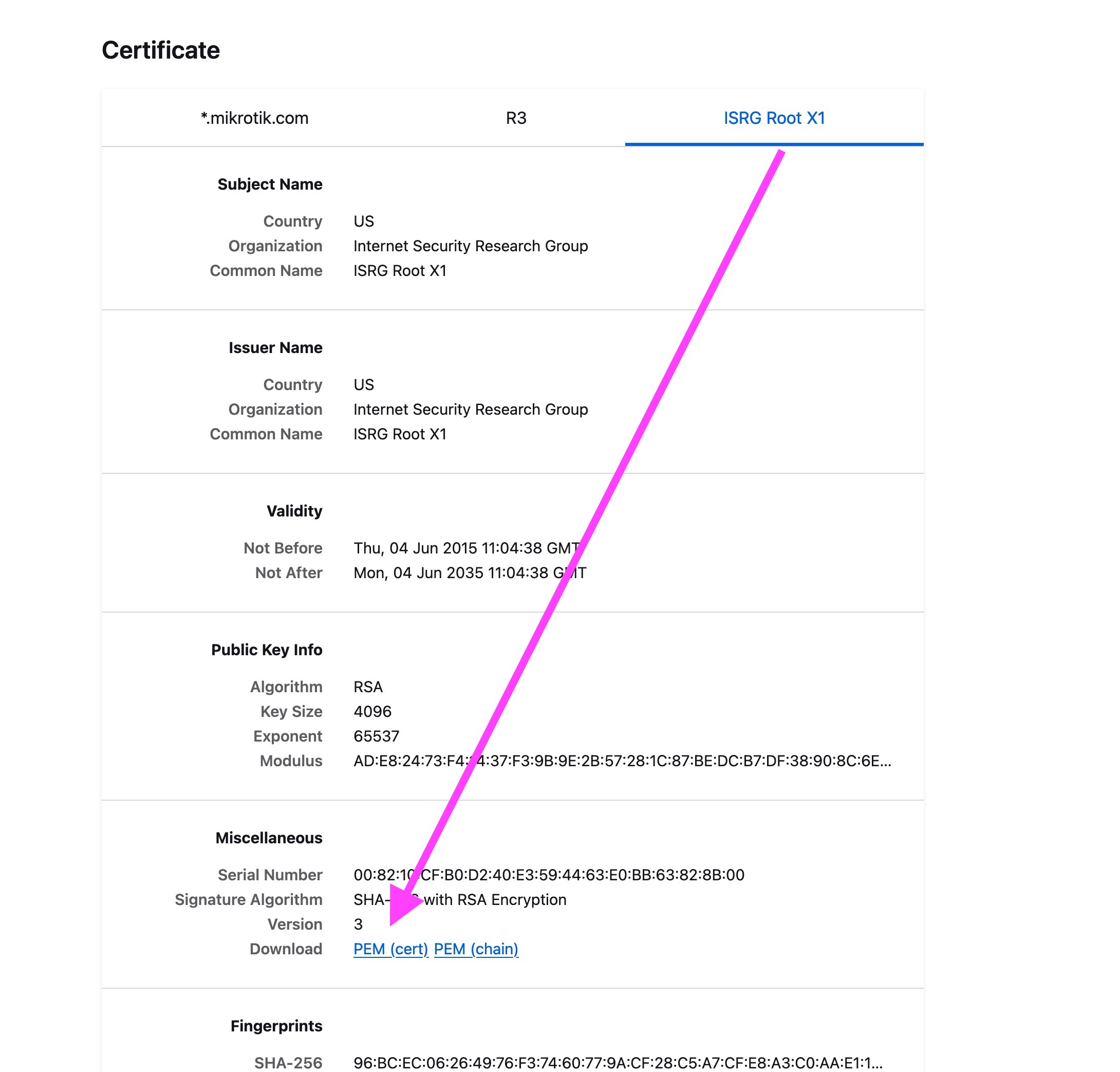Image resolution: width=1120 pixels, height=1072 pixels.
Task: Click the Exponent value 65537
Action: tap(377, 736)
